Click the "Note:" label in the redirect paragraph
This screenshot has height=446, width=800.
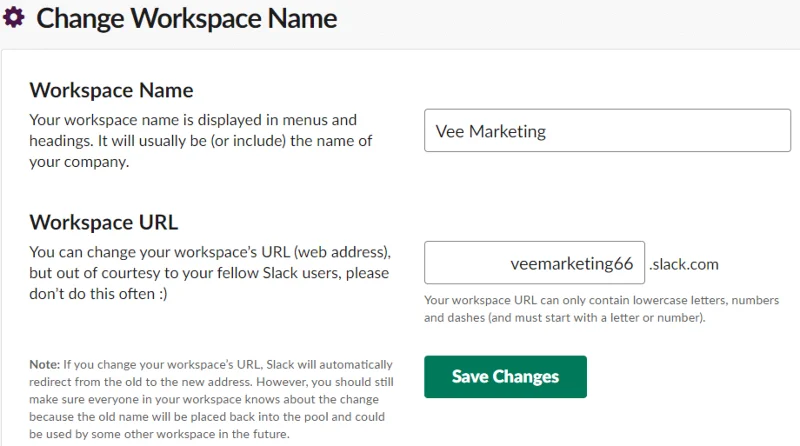(45, 364)
